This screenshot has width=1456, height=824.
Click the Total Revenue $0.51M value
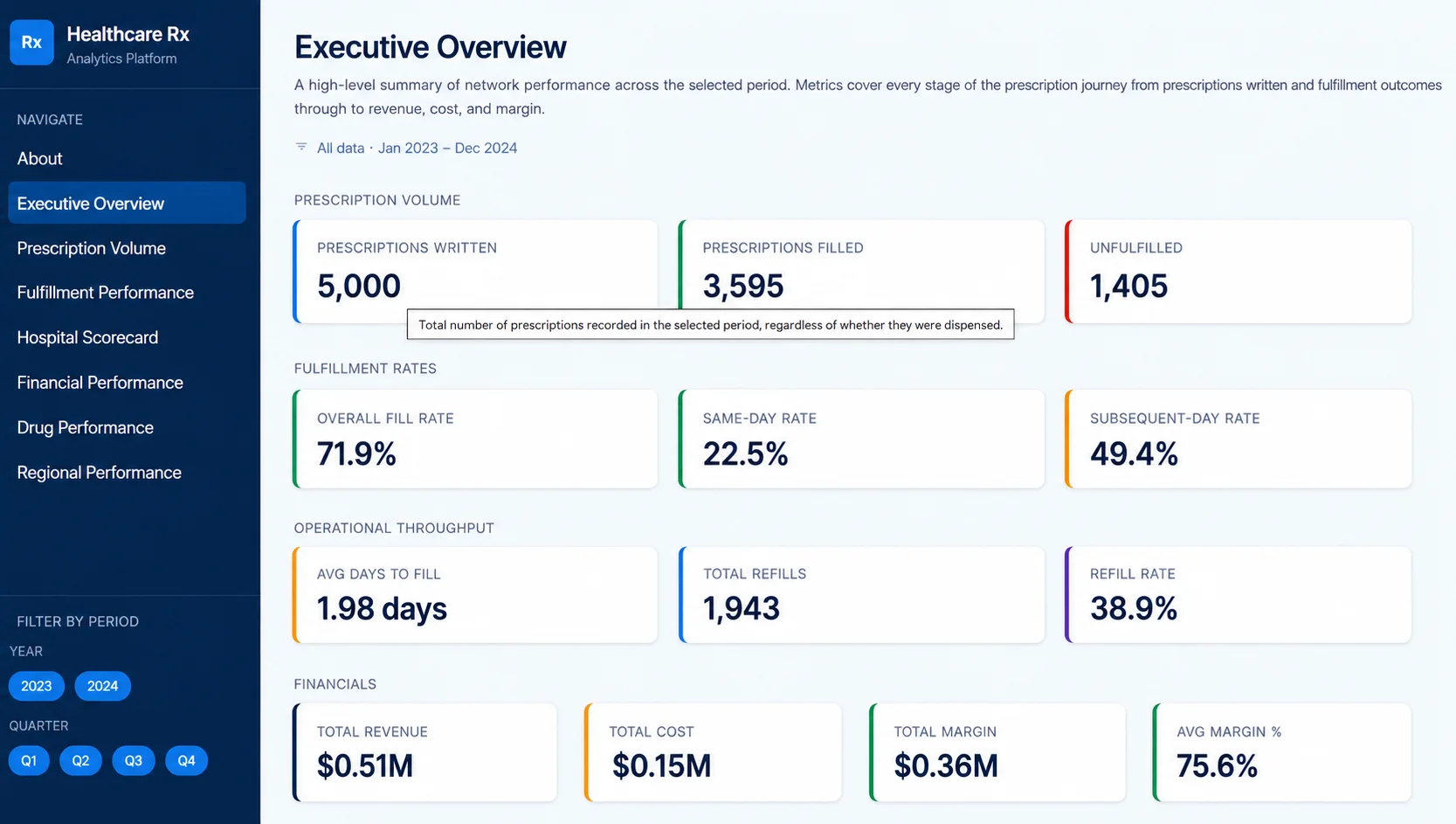[365, 765]
